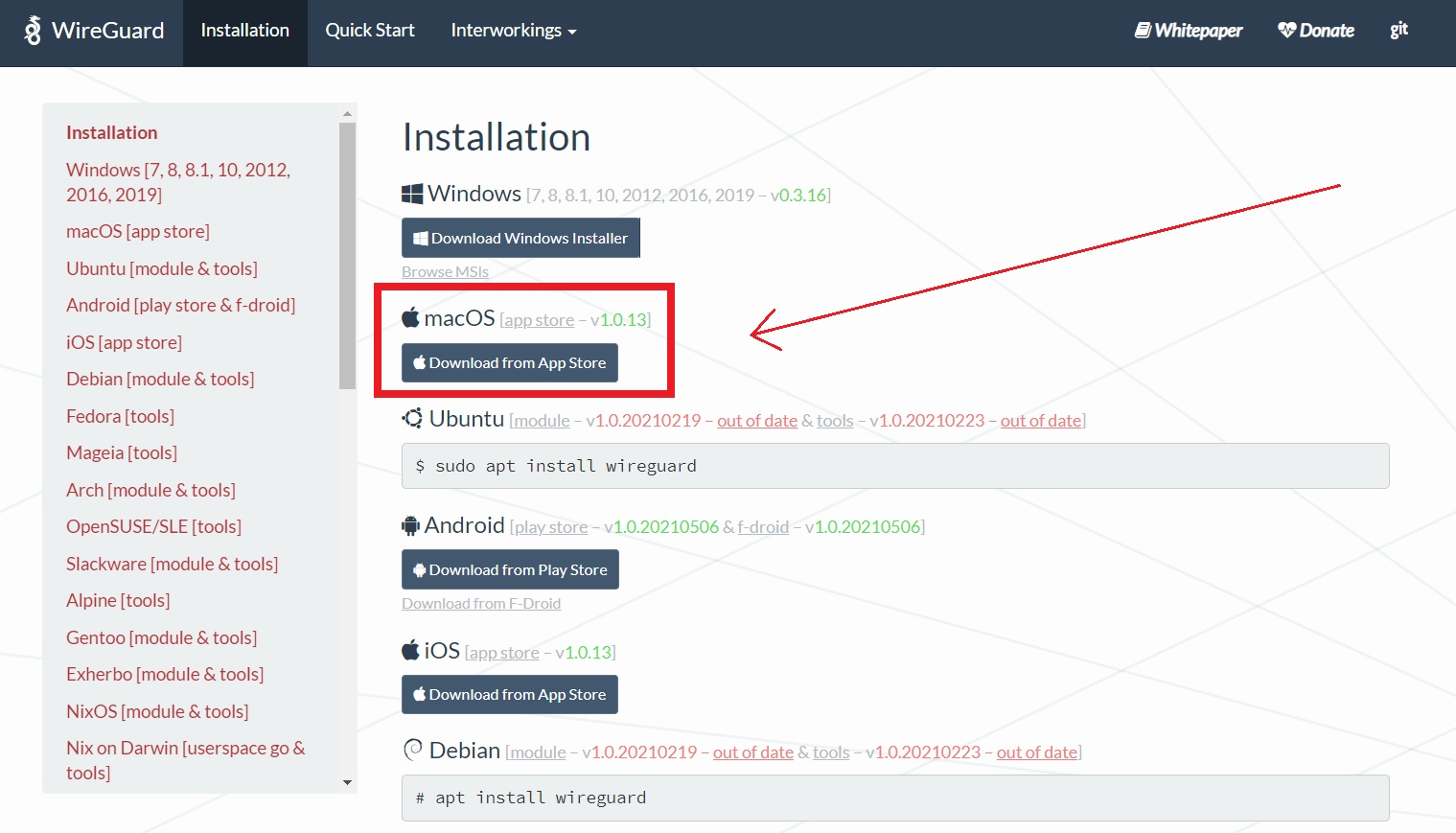This screenshot has width=1456, height=833.
Task: Open the Quick Start tab
Action: pyautogui.click(x=370, y=31)
